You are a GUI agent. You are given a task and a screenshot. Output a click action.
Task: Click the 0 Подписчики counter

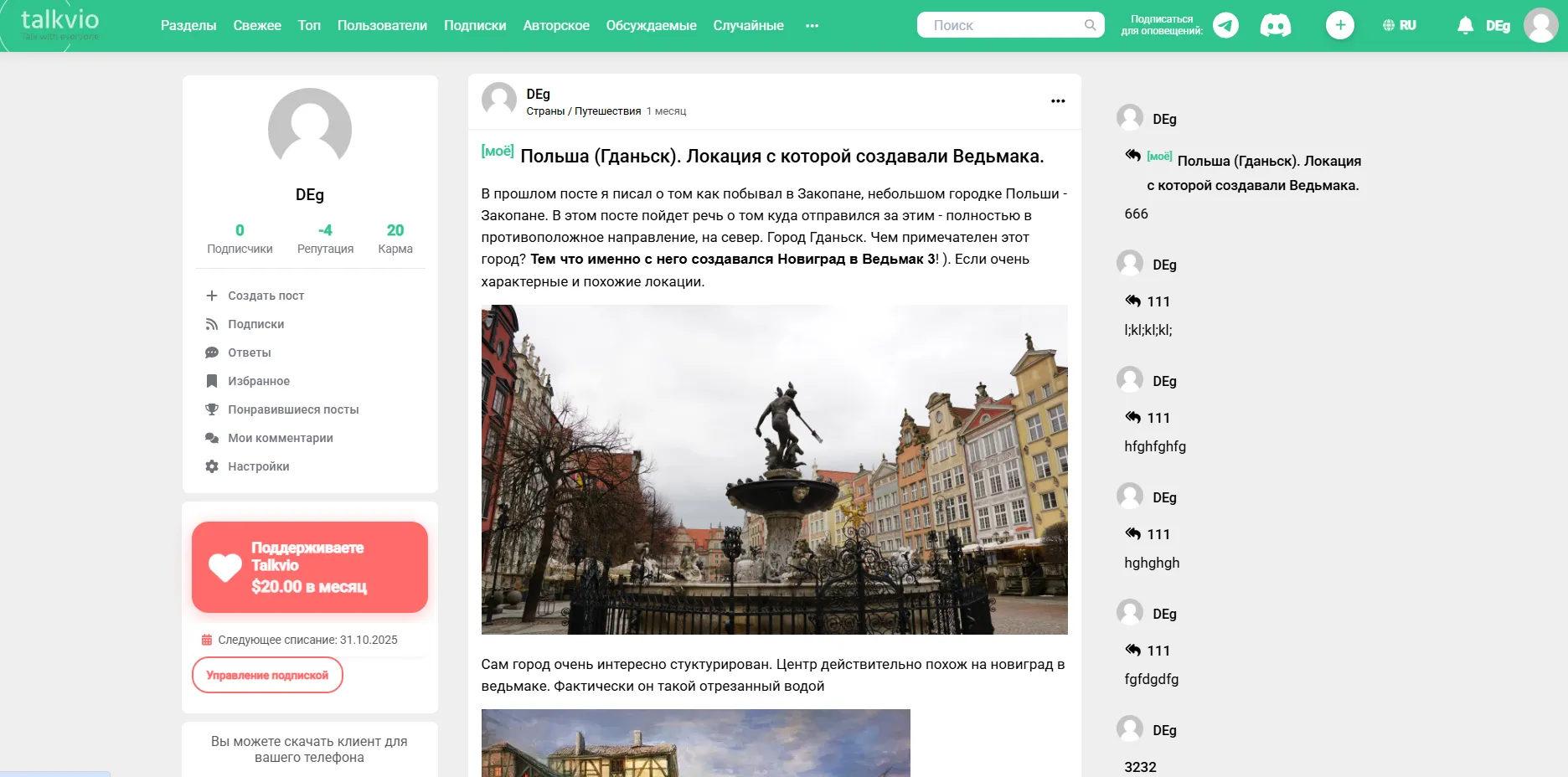point(240,238)
